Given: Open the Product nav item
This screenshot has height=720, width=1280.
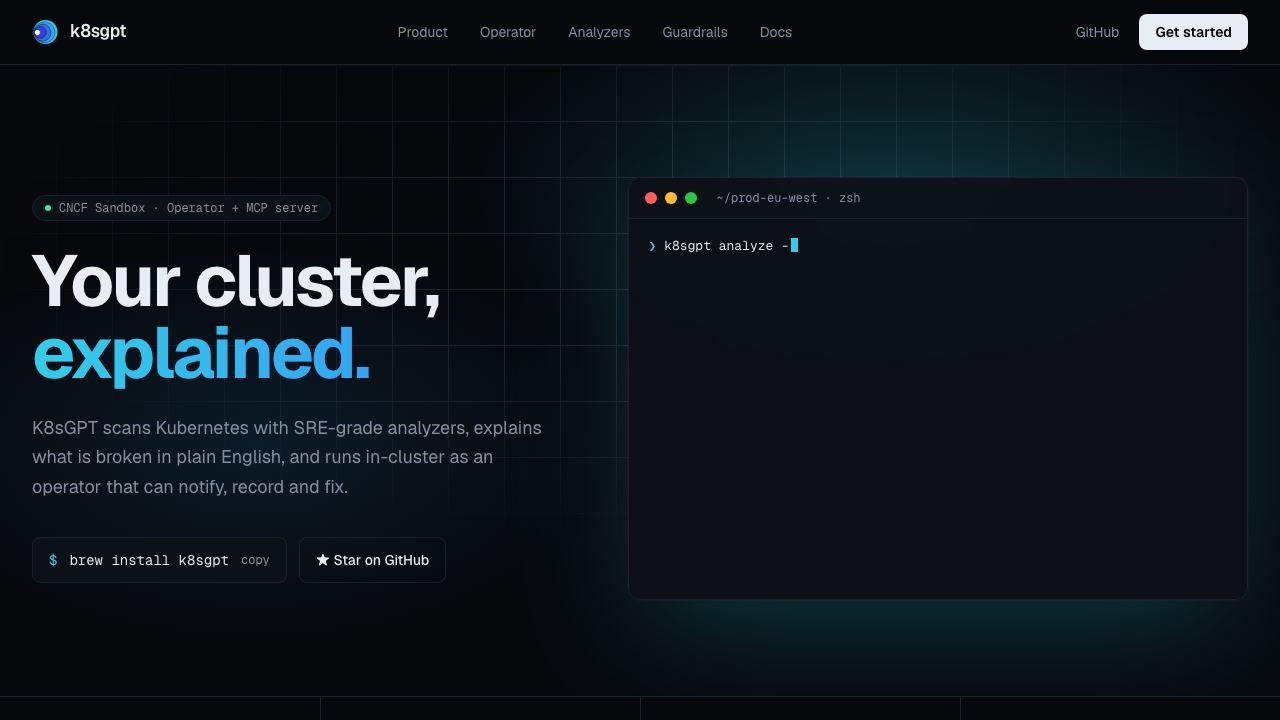Looking at the screenshot, I should (x=422, y=32).
